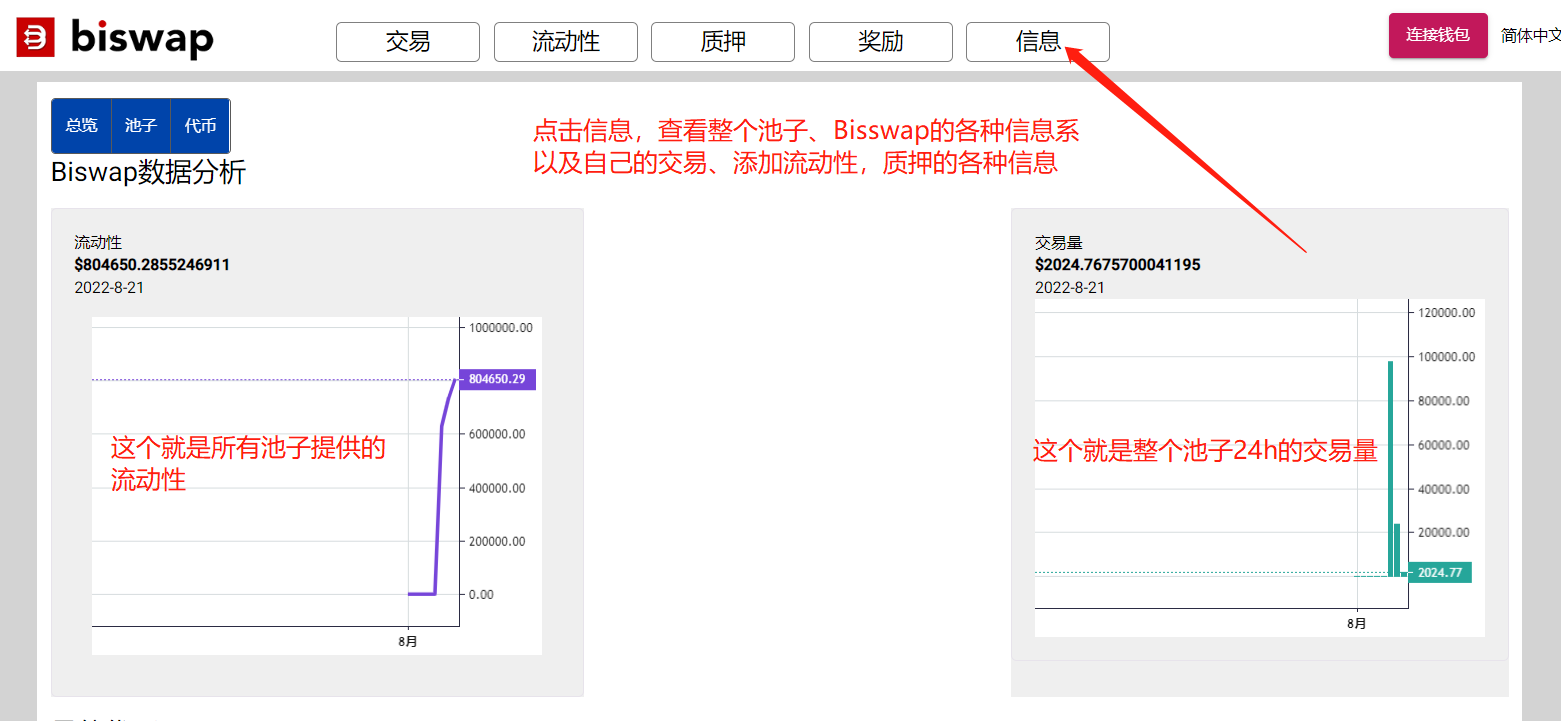Image resolution: width=1561 pixels, height=721 pixels.
Task: Click the 2022-8-21 date under 流动性
Action: click(109, 287)
